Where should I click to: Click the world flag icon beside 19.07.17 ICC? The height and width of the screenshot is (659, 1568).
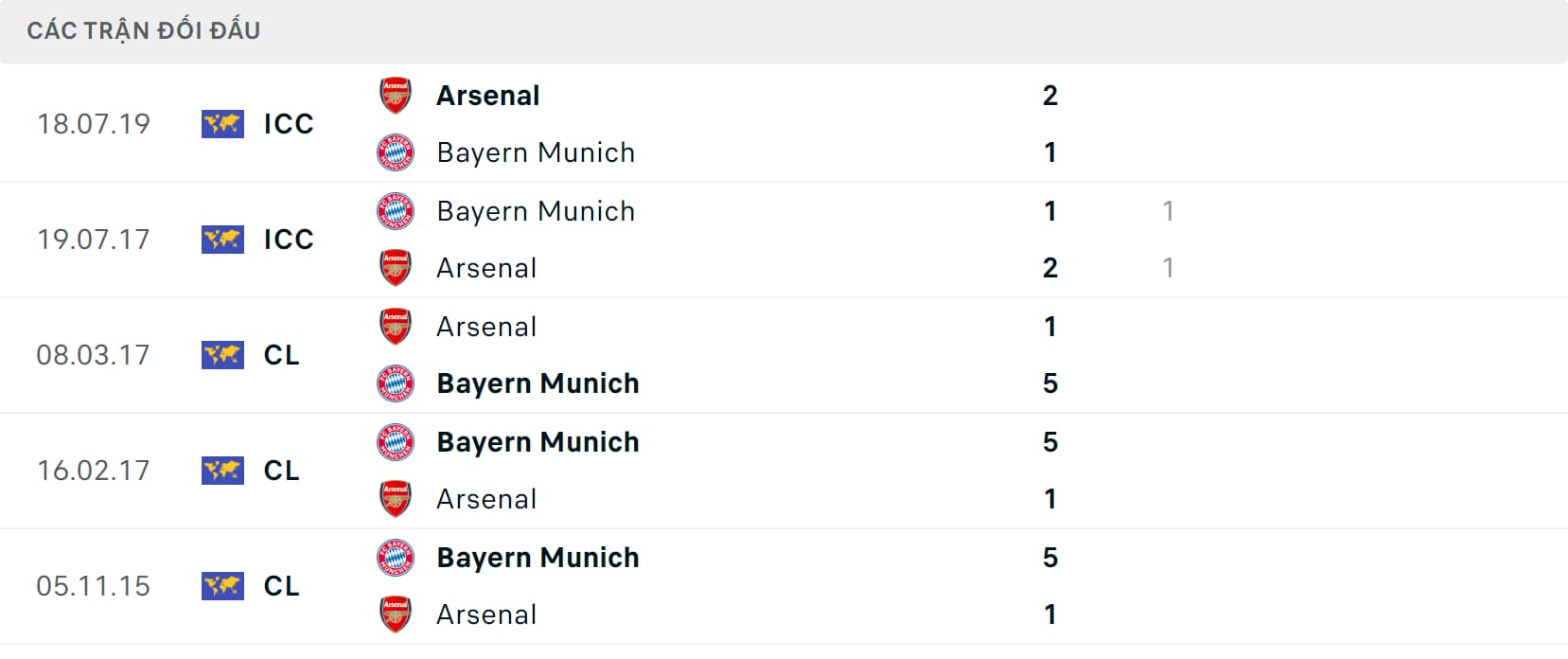(222, 240)
